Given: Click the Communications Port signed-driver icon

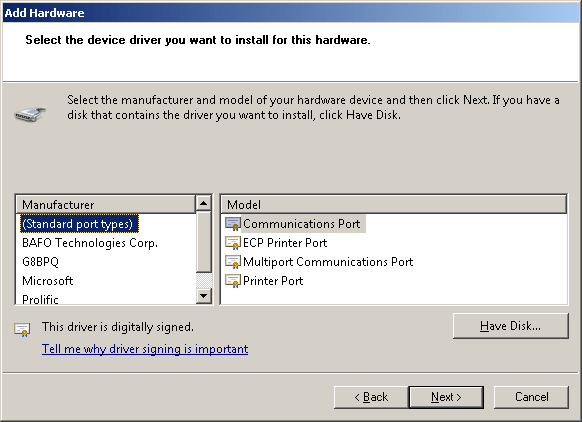Looking at the screenshot, I should coord(233,224).
